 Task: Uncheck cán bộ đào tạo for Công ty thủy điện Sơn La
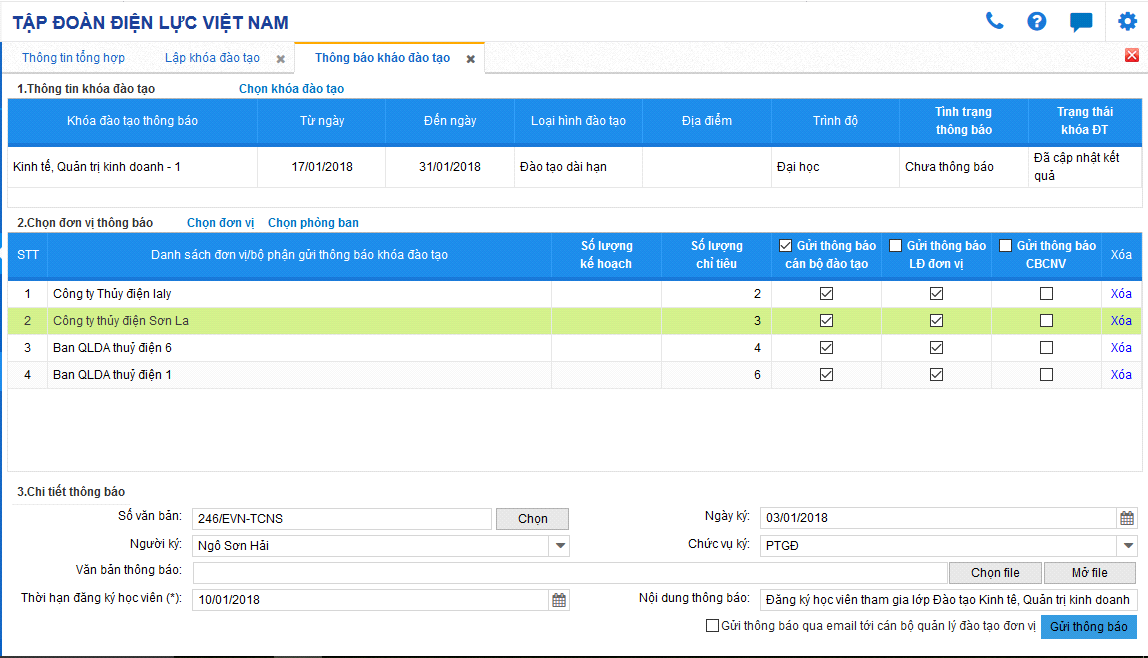click(827, 321)
